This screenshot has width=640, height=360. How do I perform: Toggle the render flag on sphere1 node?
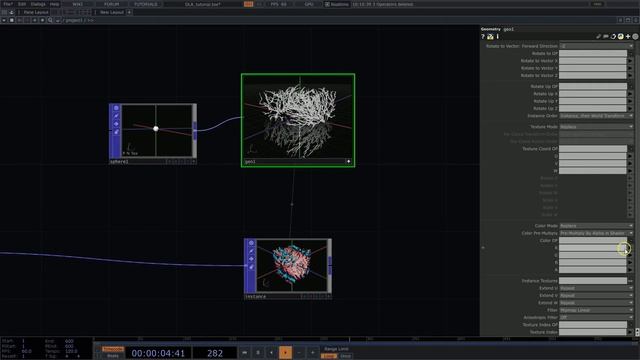click(x=116, y=116)
